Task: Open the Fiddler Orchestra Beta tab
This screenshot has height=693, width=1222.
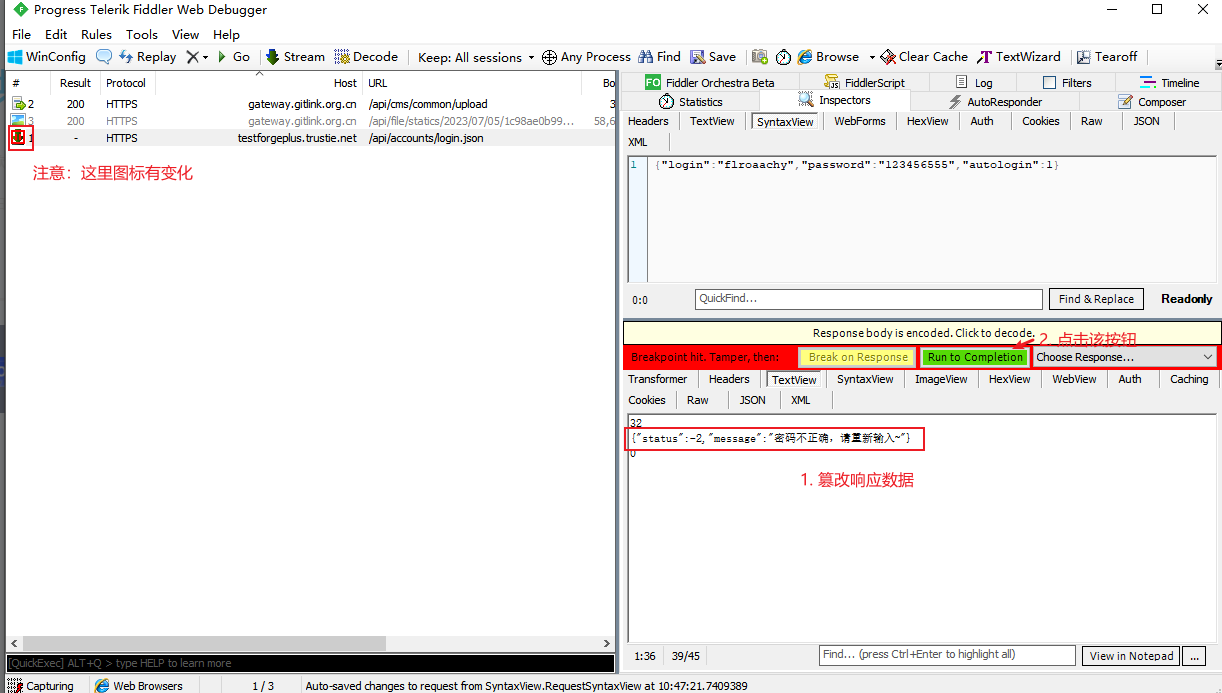Action: (x=709, y=82)
